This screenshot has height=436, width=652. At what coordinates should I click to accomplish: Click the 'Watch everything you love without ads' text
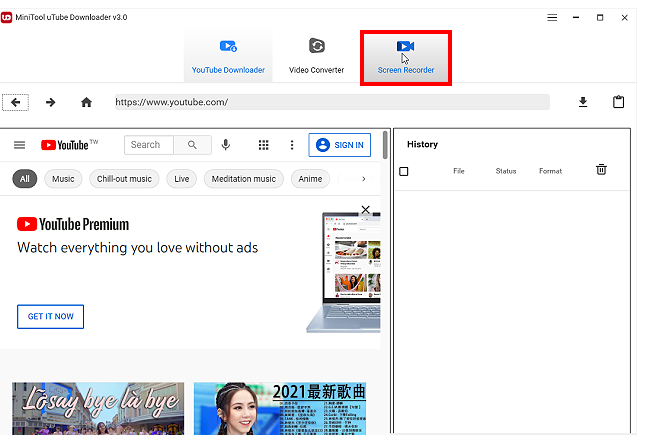click(138, 248)
